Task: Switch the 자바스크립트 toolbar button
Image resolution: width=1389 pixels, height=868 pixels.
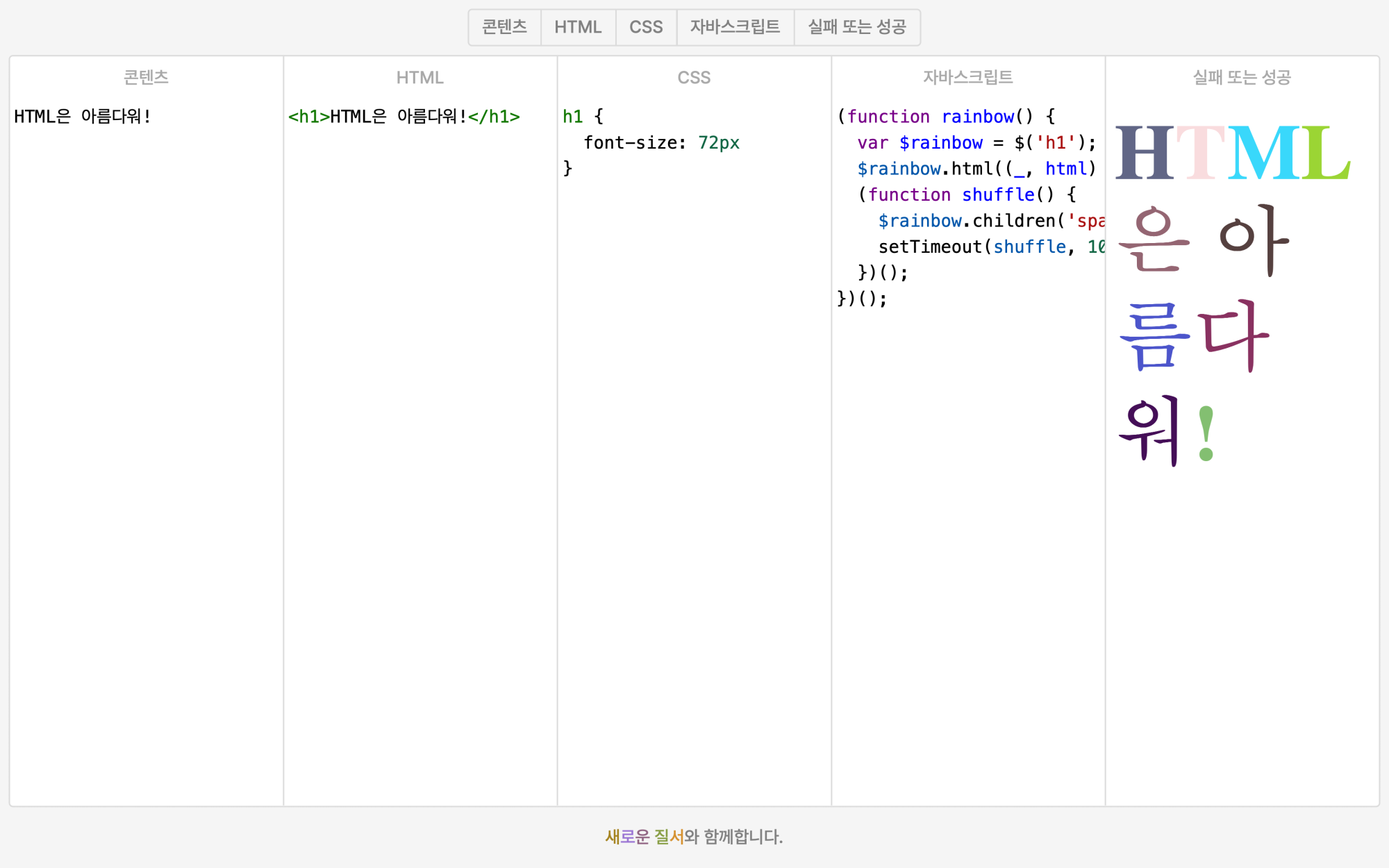Action: [x=734, y=27]
